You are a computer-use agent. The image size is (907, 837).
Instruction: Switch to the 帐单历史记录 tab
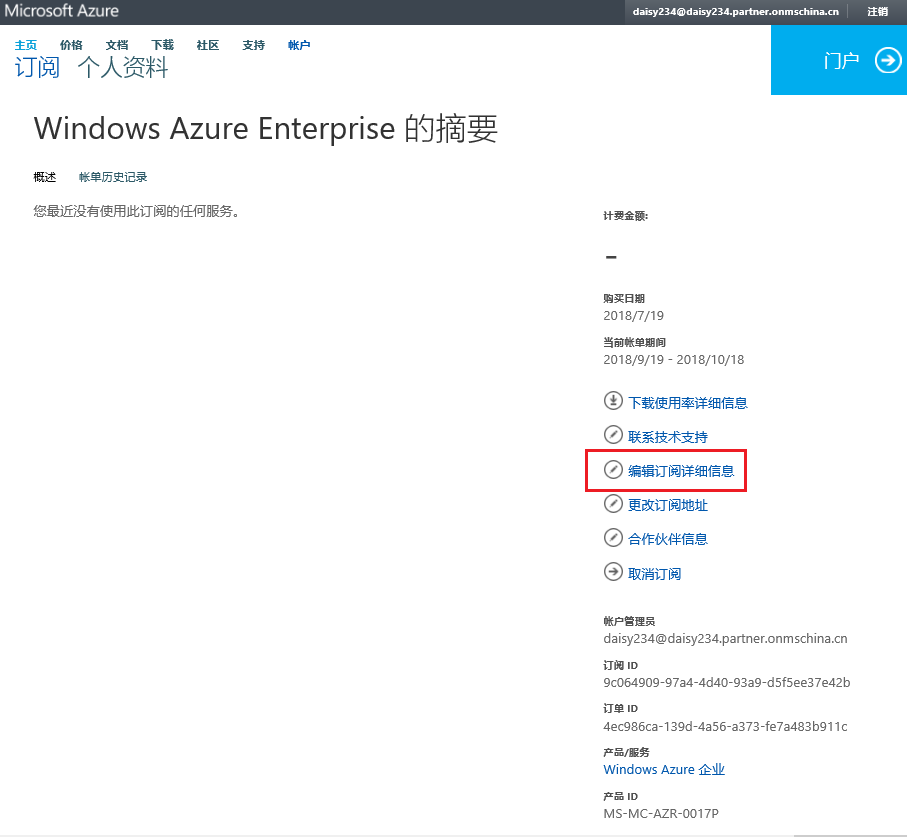pos(113,177)
